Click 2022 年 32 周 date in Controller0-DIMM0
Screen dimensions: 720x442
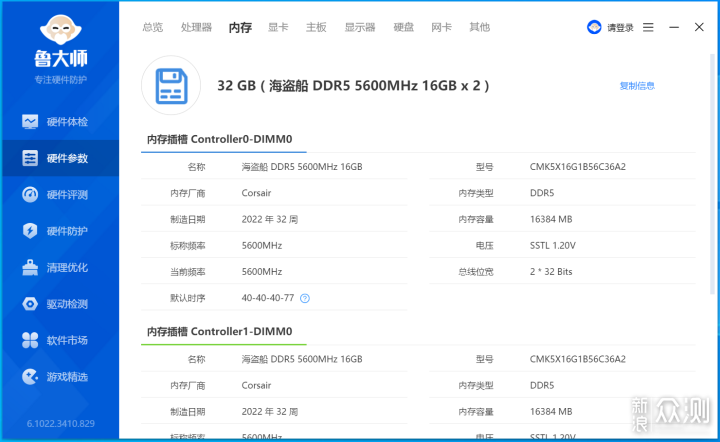click(x=270, y=219)
